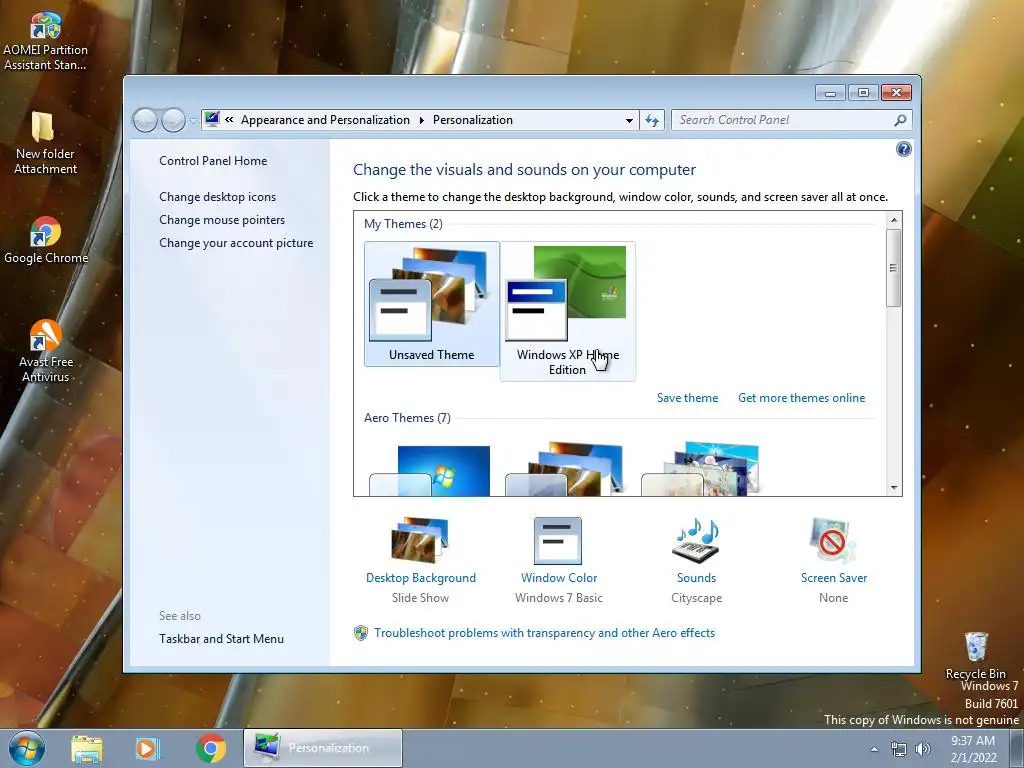Open the Desktop Background settings icon
The image size is (1024, 768).
point(420,540)
